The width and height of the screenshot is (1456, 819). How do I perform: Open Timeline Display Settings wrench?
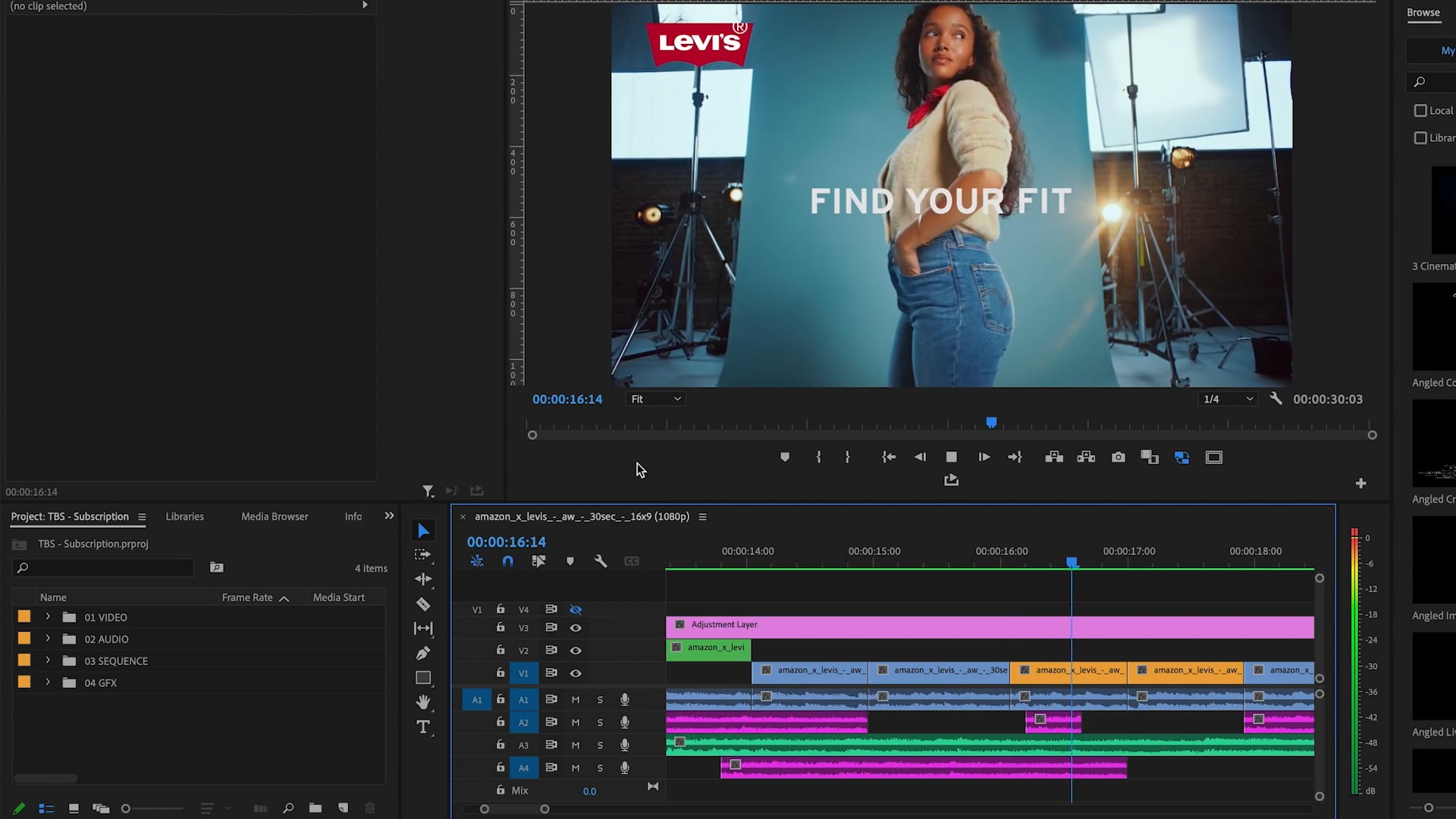(601, 561)
